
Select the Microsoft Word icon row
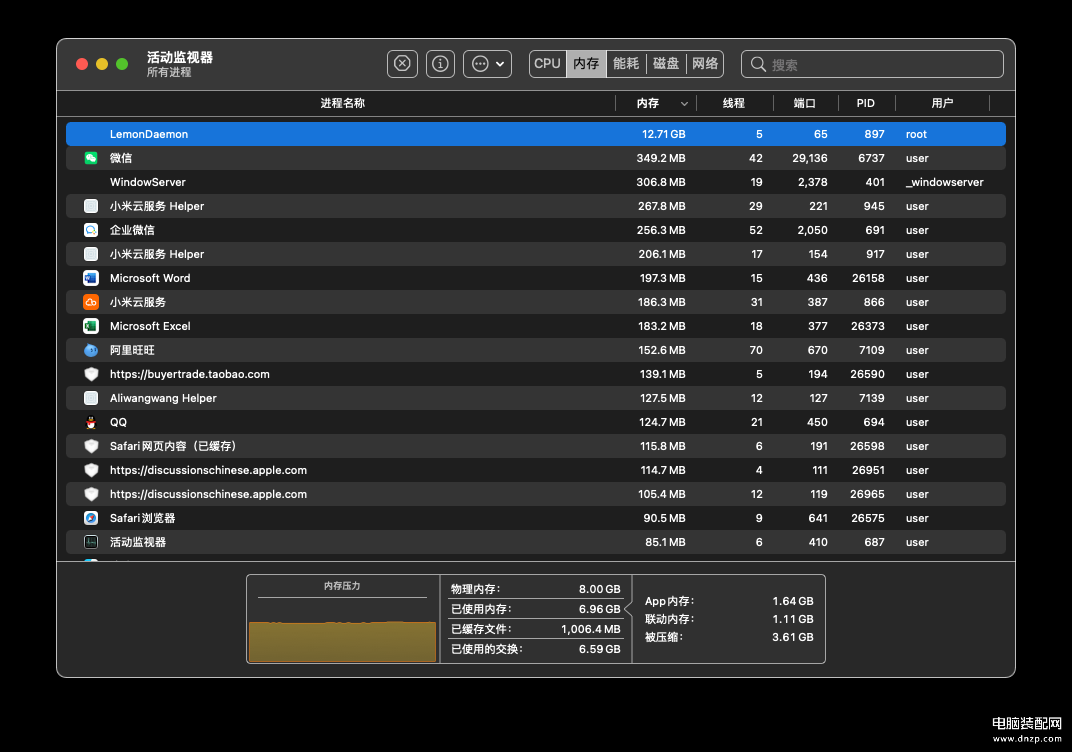[91, 278]
